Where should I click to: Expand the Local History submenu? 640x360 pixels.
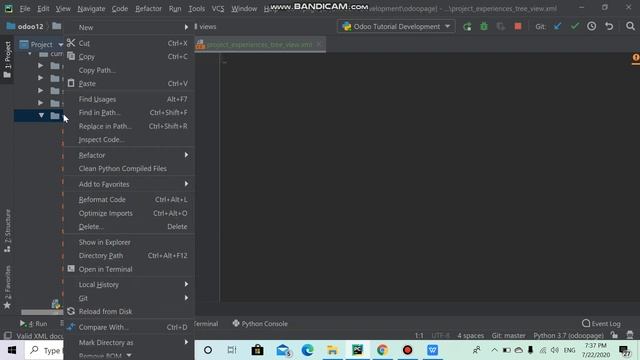(x=186, y=284)
